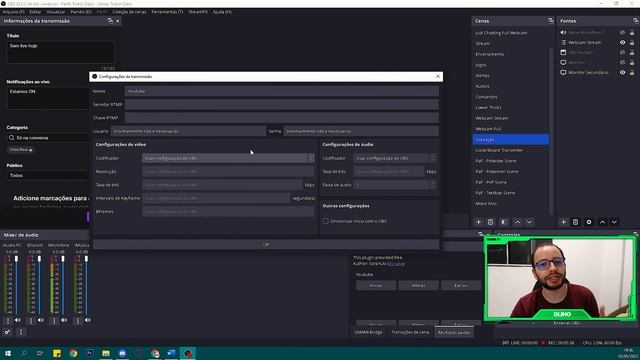Open Faixa de áudio dropdown
This screenshot has height=360, width=640.
coord(395,185)
